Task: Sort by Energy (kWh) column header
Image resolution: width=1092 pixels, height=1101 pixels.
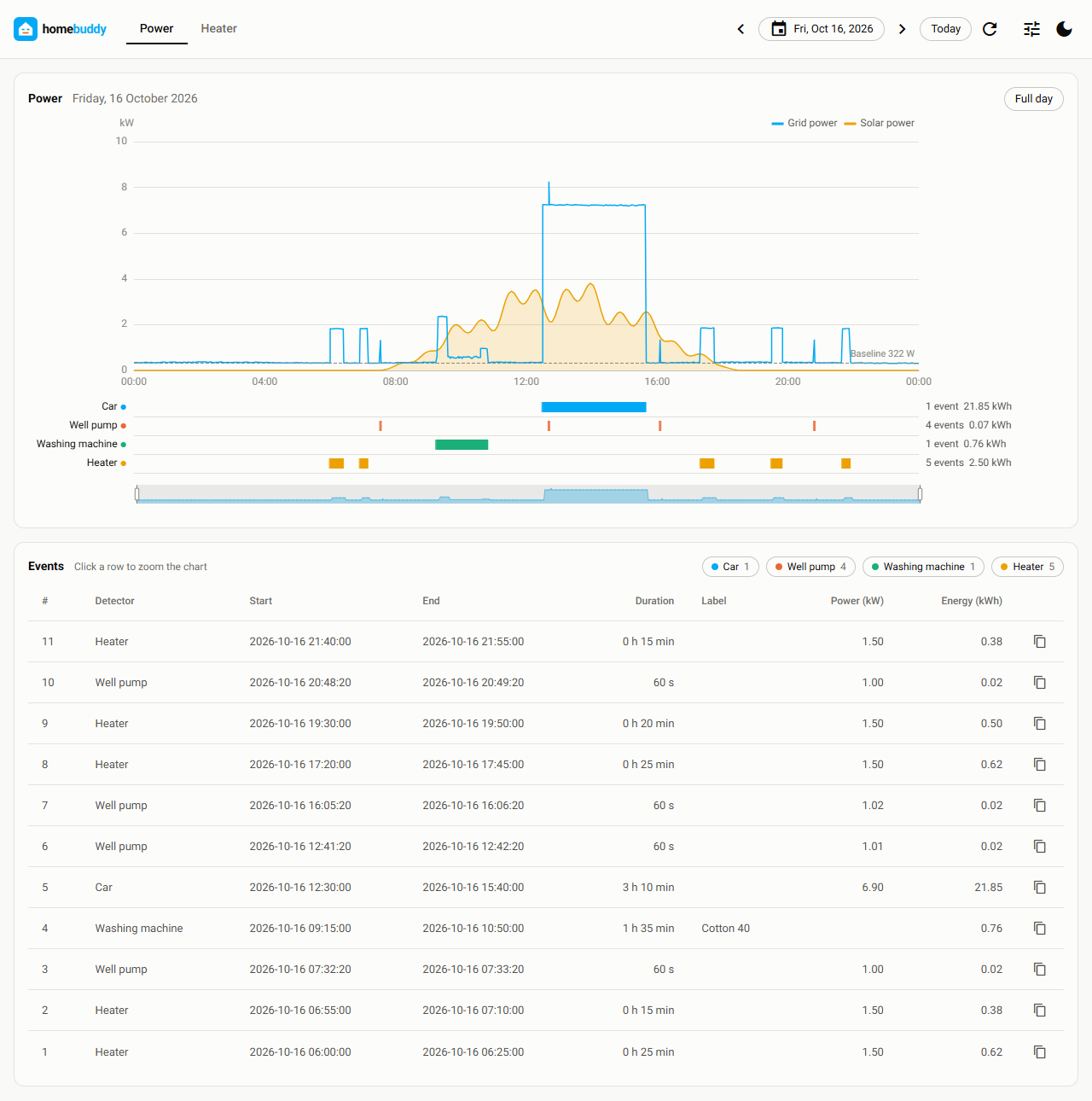Action: pyautogui.click(x=972, y=601)
